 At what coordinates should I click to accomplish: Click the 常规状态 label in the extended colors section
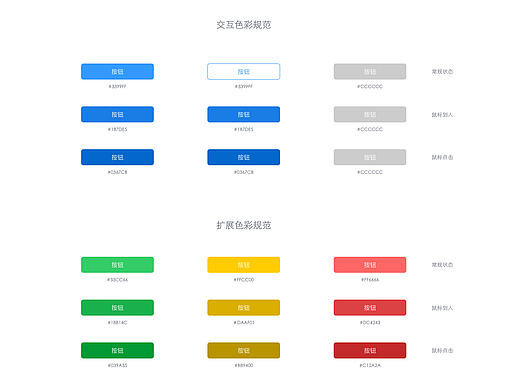[442, 265]
